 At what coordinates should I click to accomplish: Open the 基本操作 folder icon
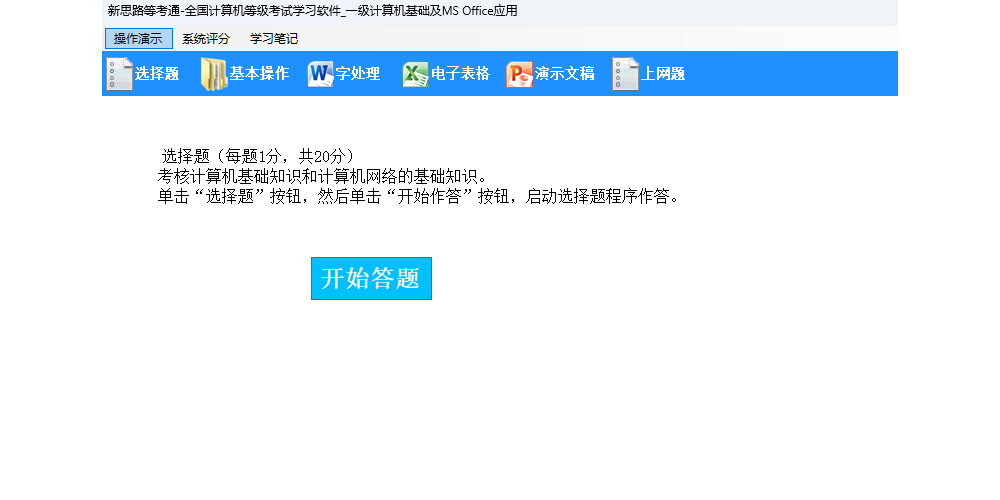214,74
